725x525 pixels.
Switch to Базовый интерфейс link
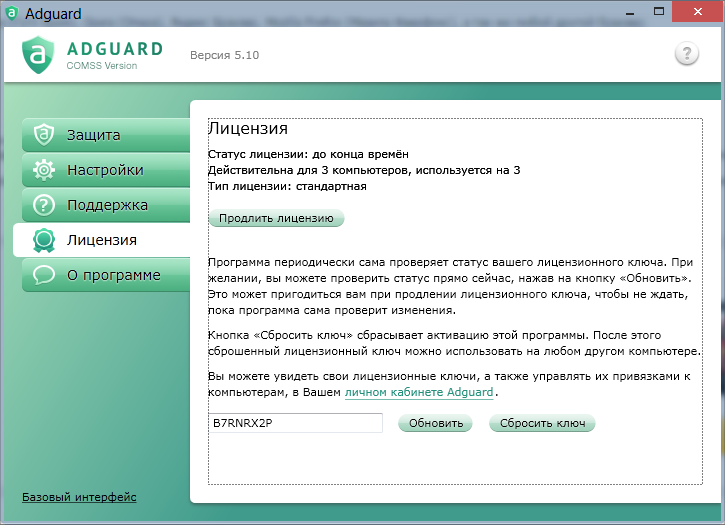click(79, 497)
